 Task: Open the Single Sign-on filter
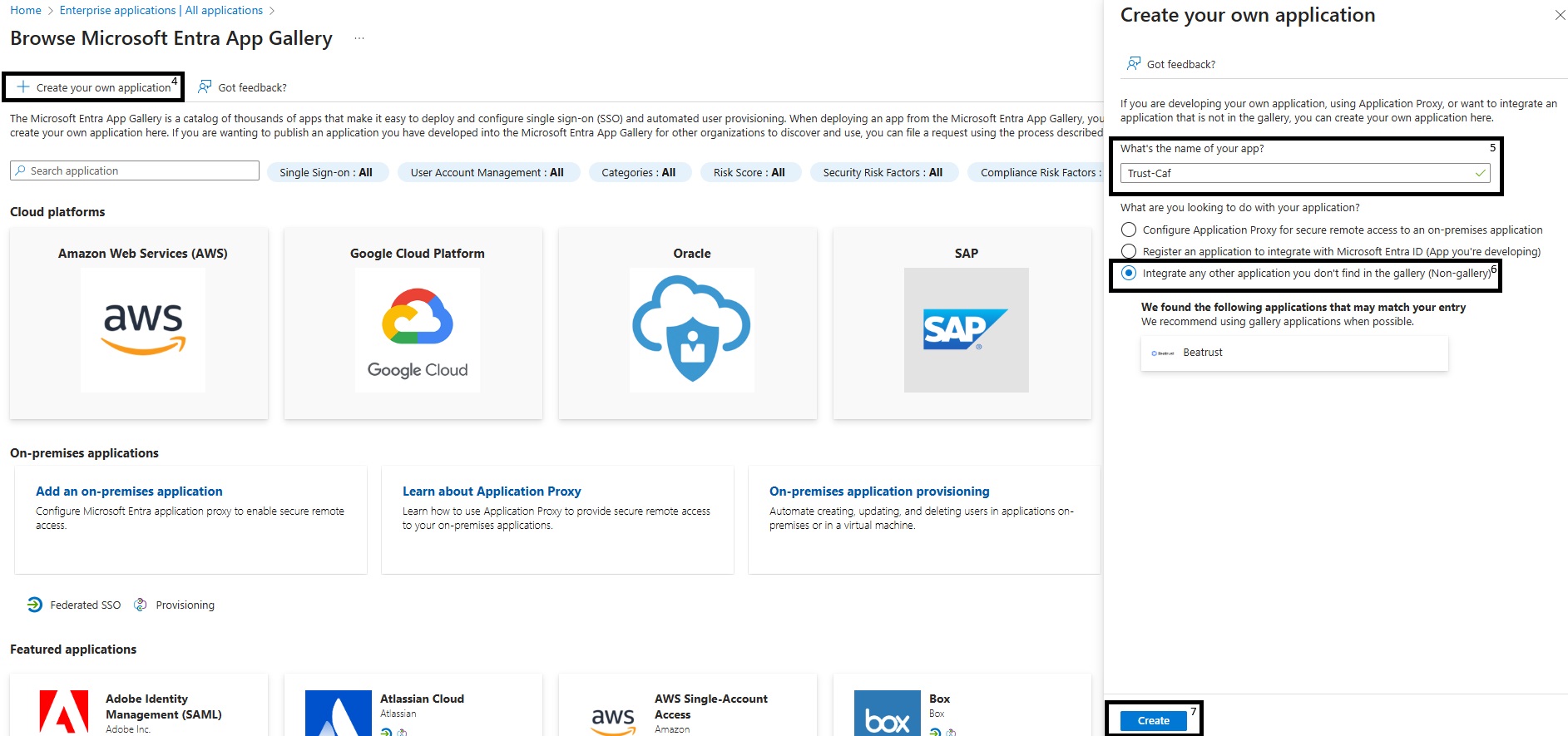326,172
